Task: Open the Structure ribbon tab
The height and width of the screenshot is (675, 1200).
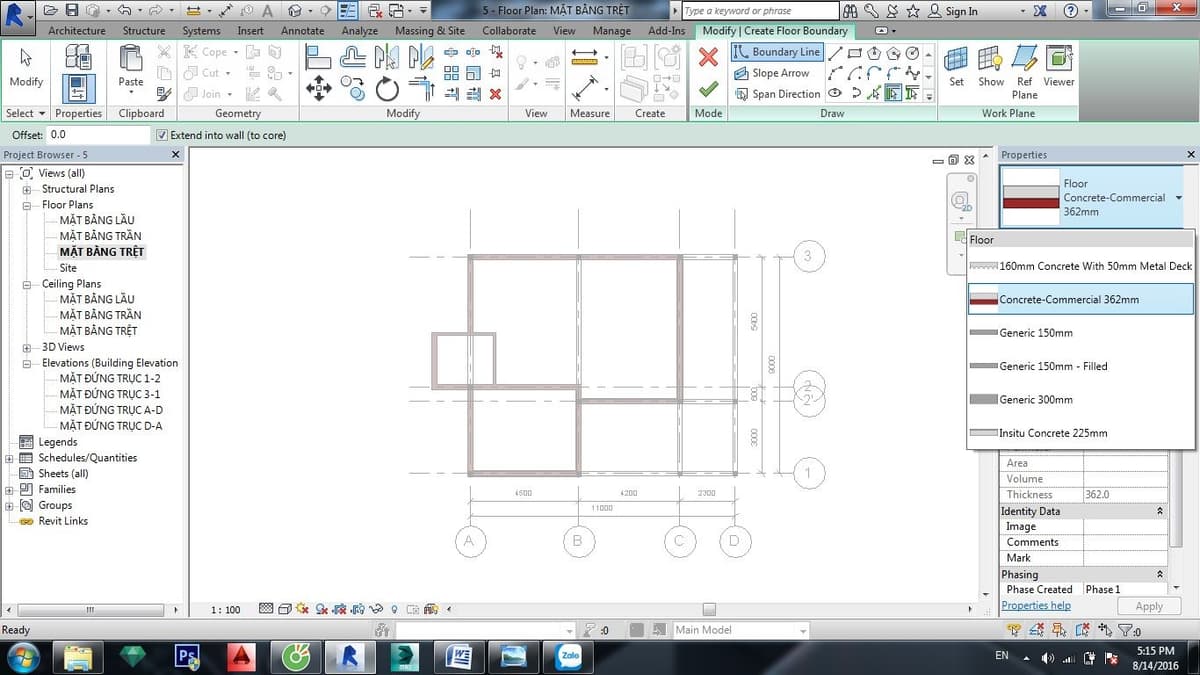Action: click(x=144, y=31)
